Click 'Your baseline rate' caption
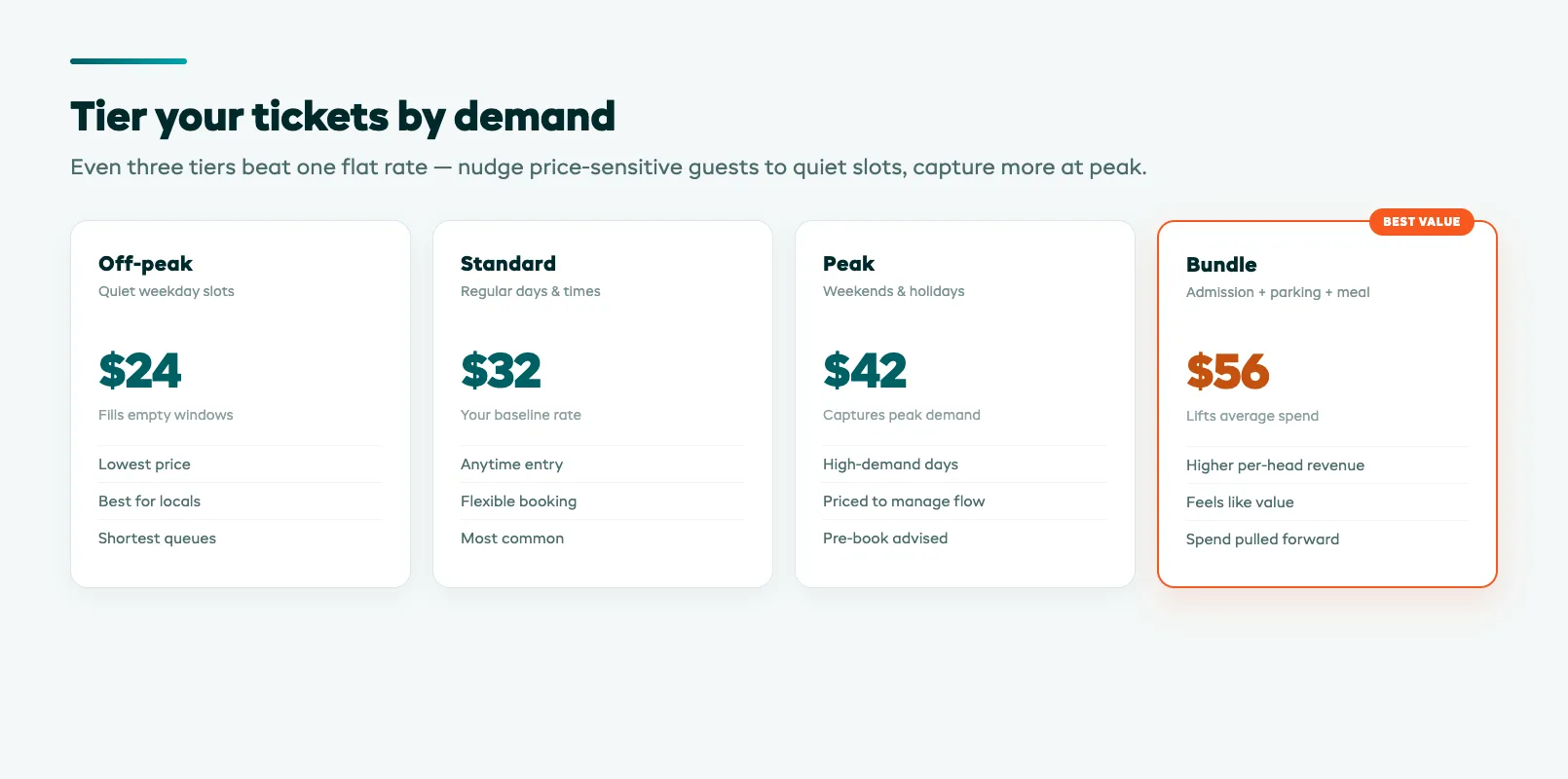 pyautogui.click(x=521, y=415)
